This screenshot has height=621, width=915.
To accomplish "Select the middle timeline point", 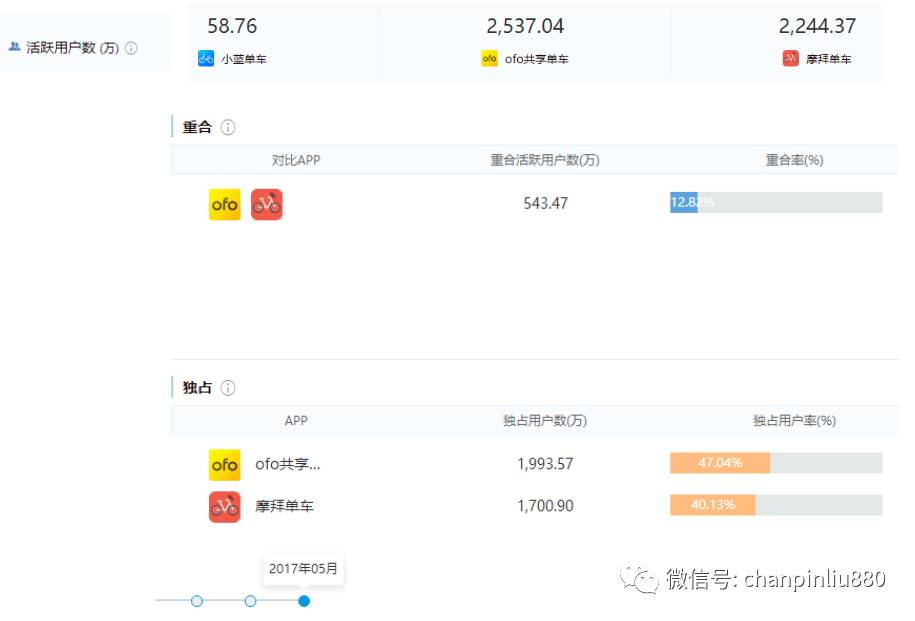I will [x=250, y=601].
